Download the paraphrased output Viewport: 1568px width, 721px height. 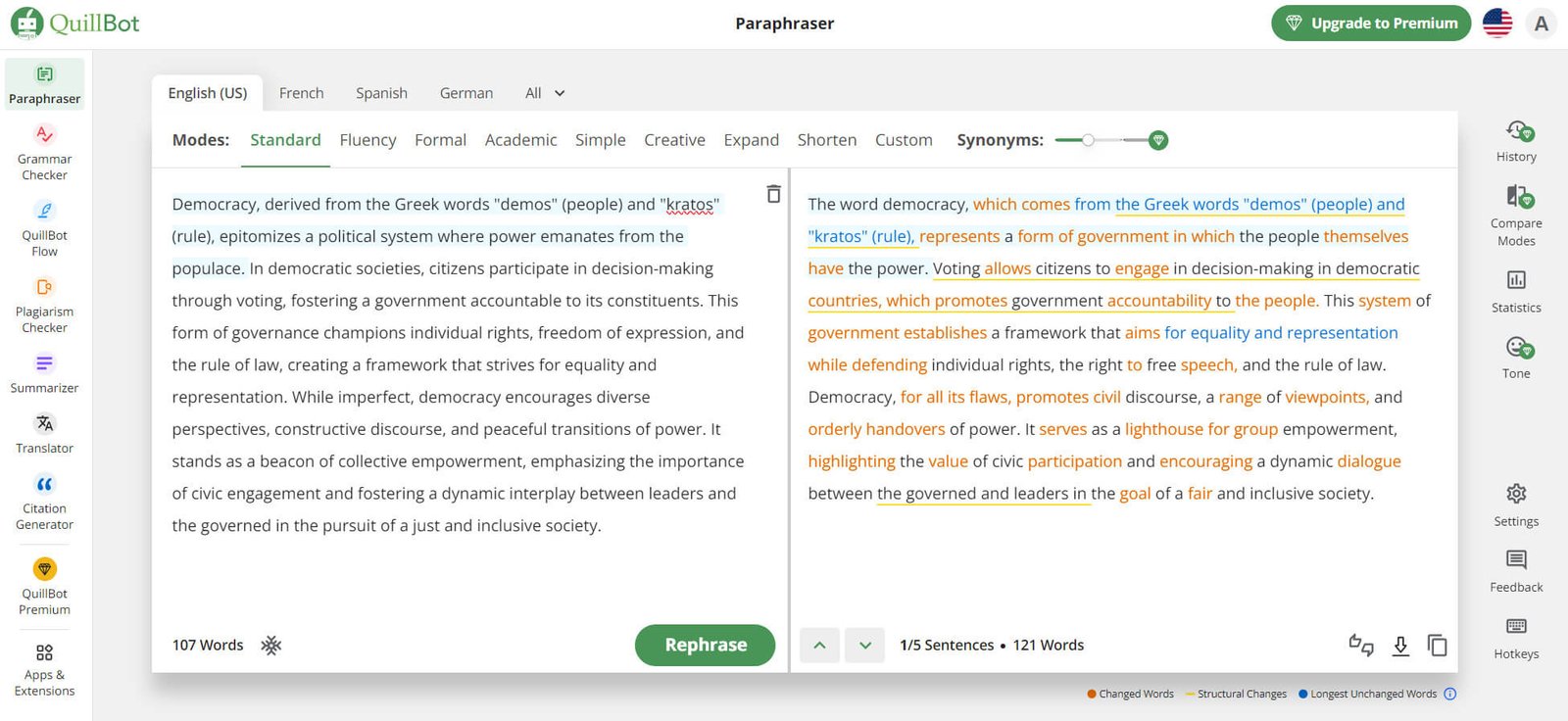(x=1400, y=645)
